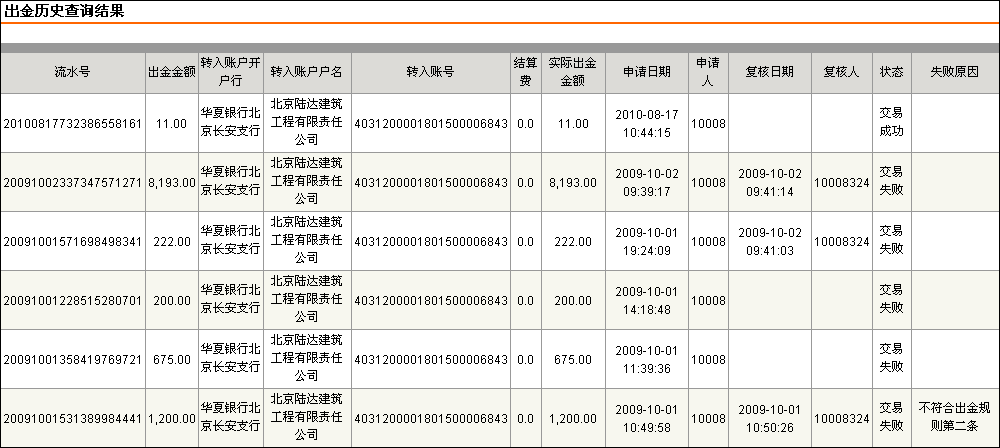Click application date 2009-10-01 10:49:58

point(647,419)
